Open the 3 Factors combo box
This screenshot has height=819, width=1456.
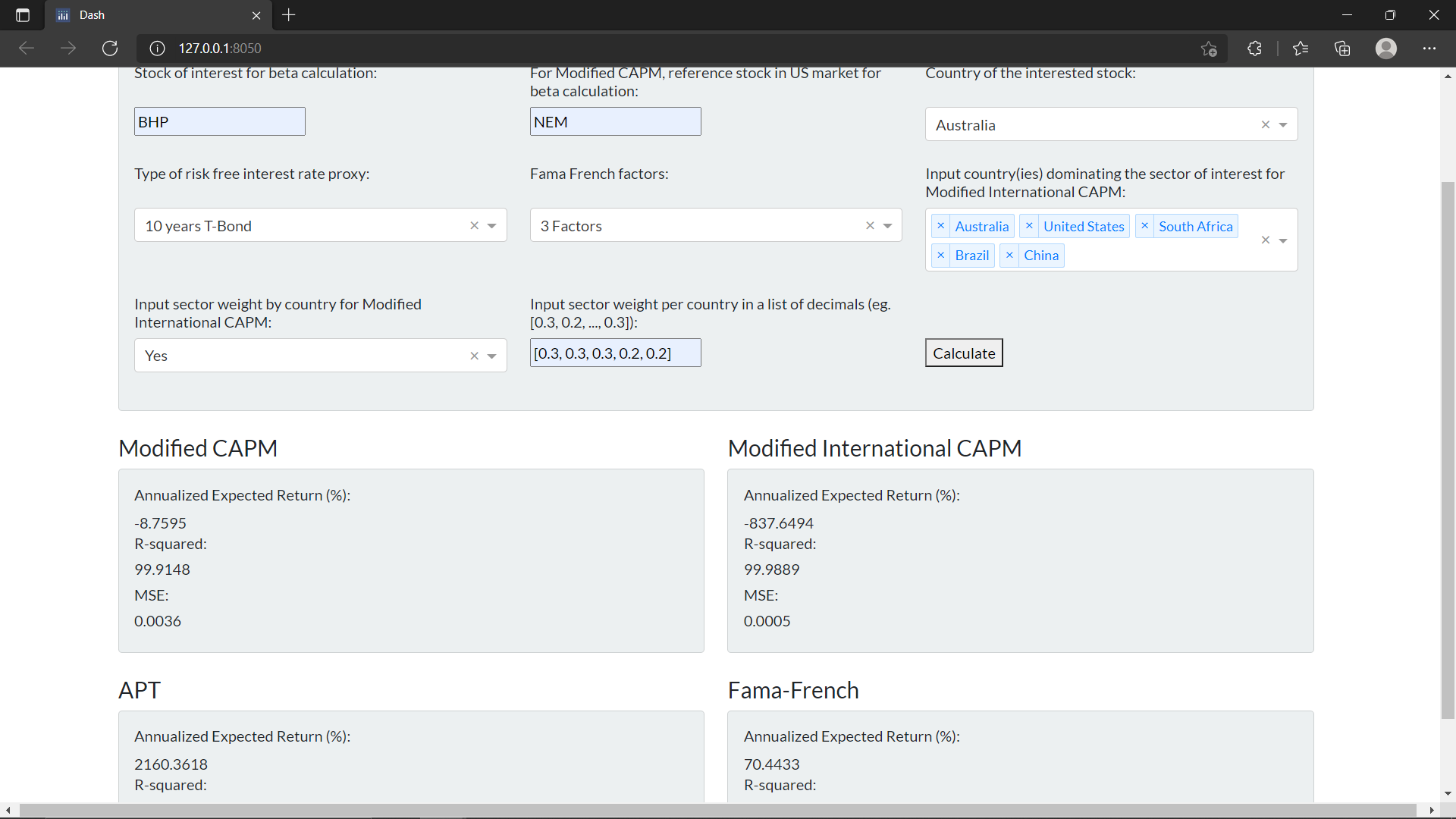coord(716,225)
